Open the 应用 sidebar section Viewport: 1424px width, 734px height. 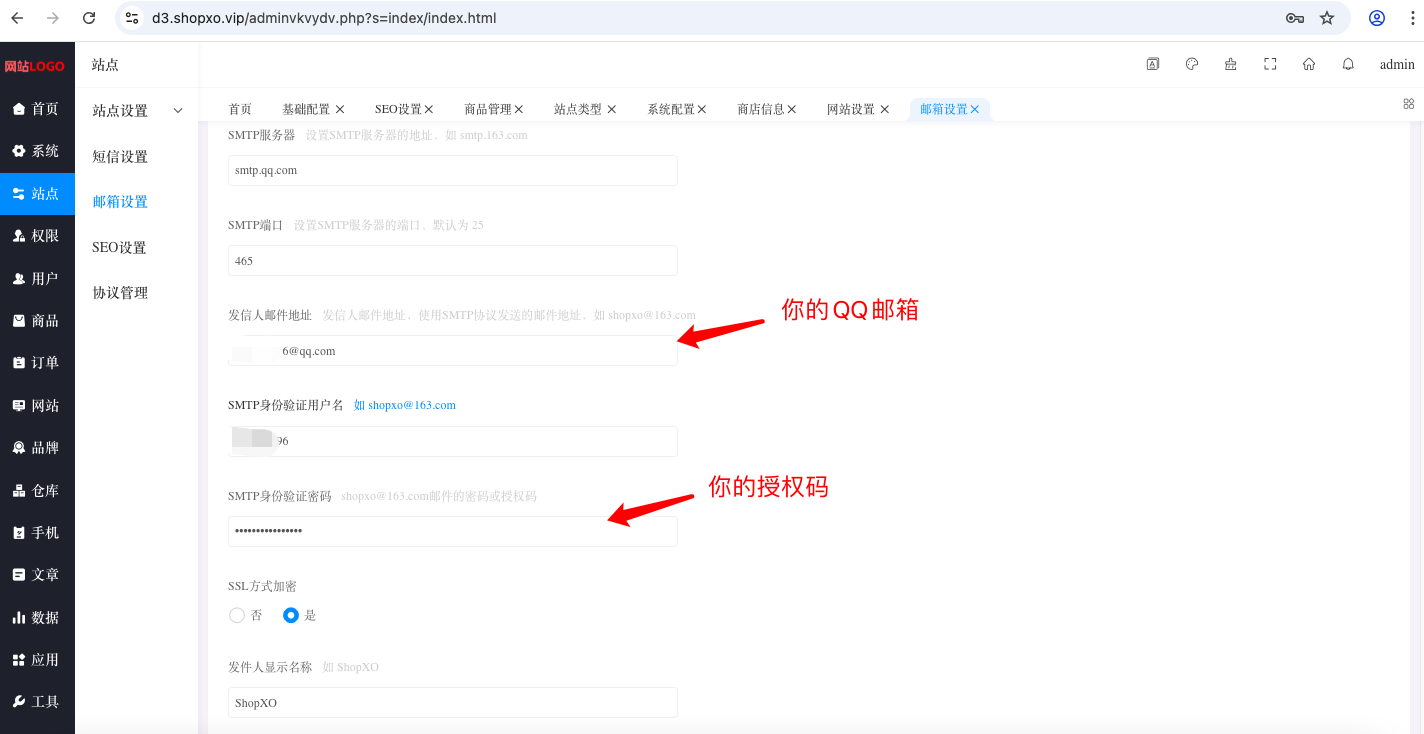[37, 660]
